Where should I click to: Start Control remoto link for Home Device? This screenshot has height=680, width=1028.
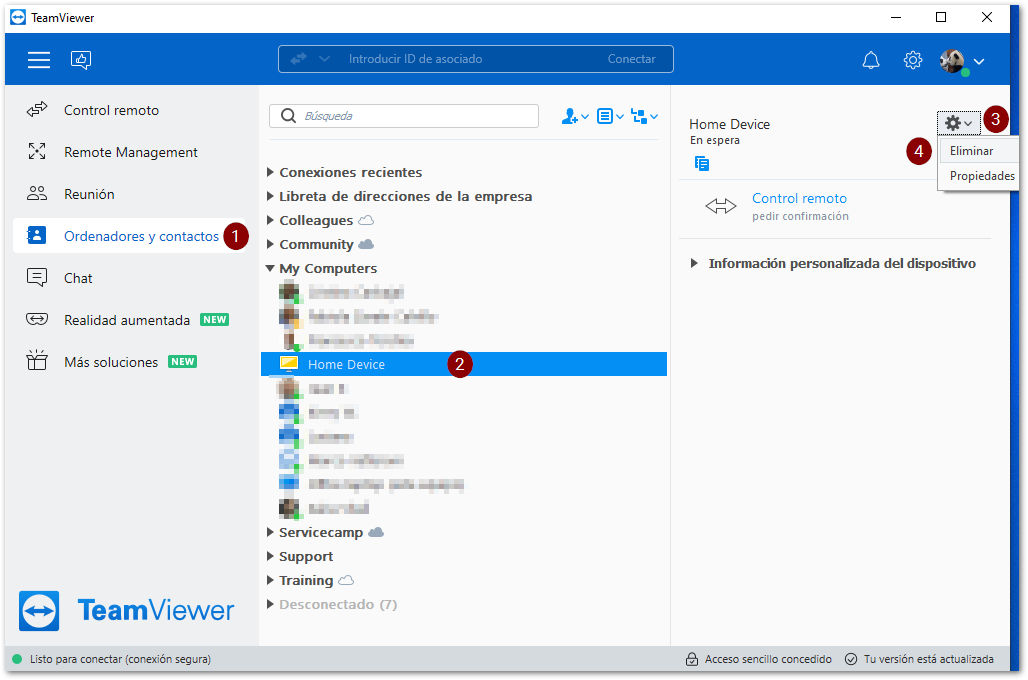coord(799,198)
